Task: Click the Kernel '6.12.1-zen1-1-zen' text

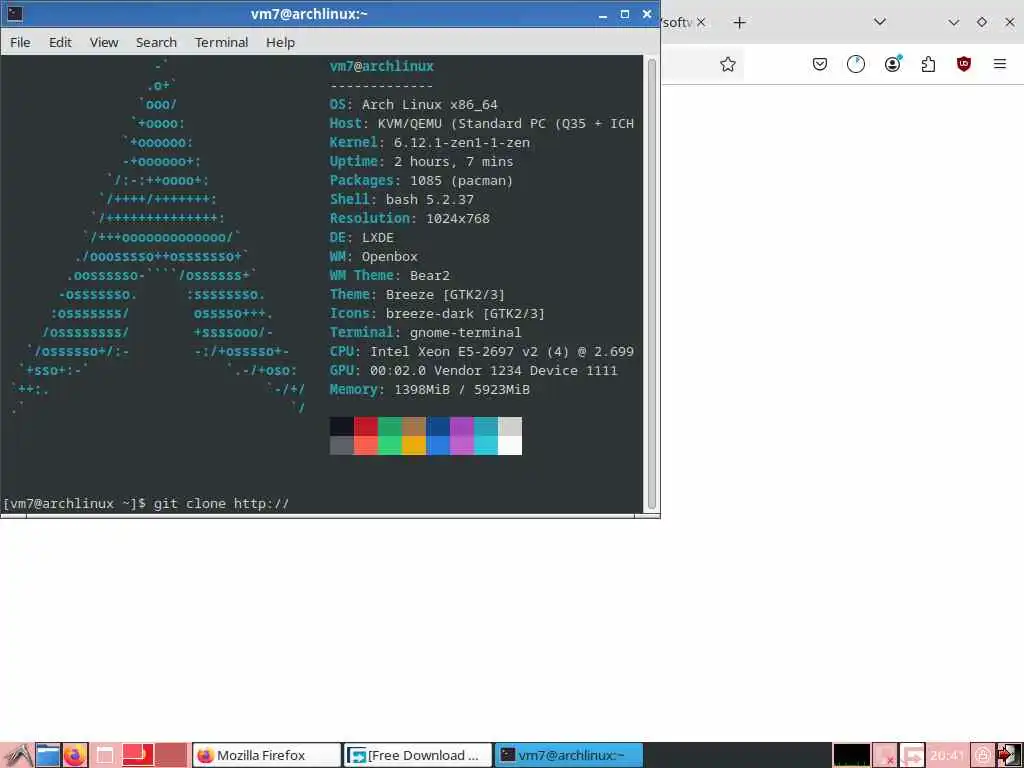Action: (x=461, y=142)
